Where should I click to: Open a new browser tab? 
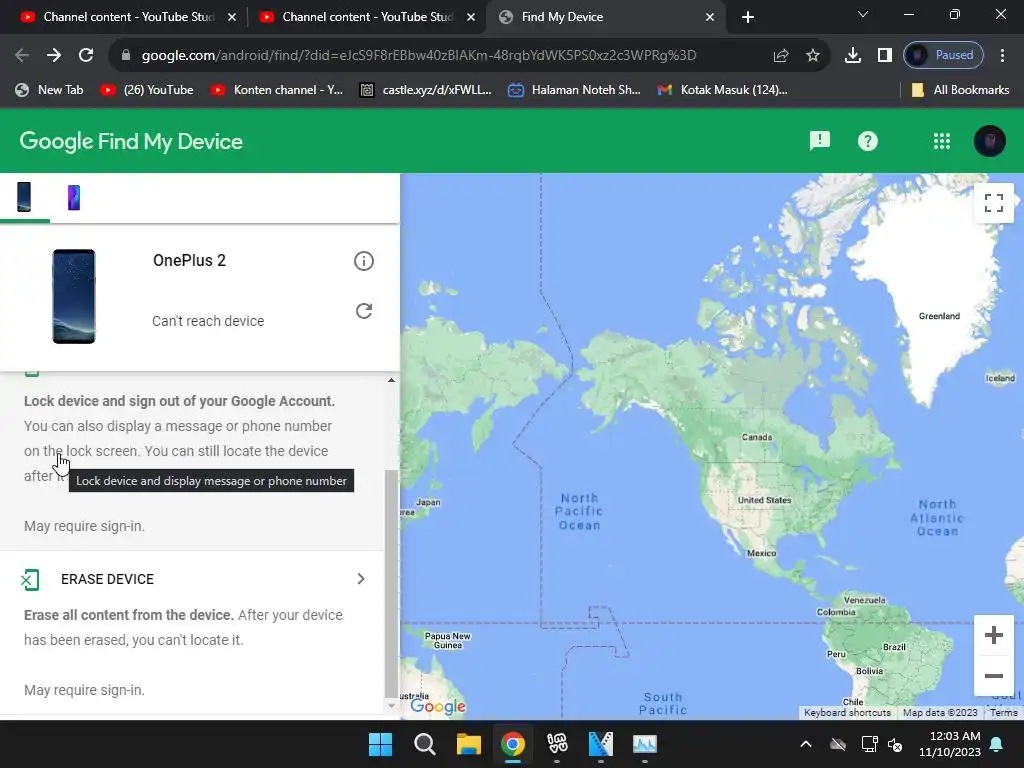click(x=748, y=17)
